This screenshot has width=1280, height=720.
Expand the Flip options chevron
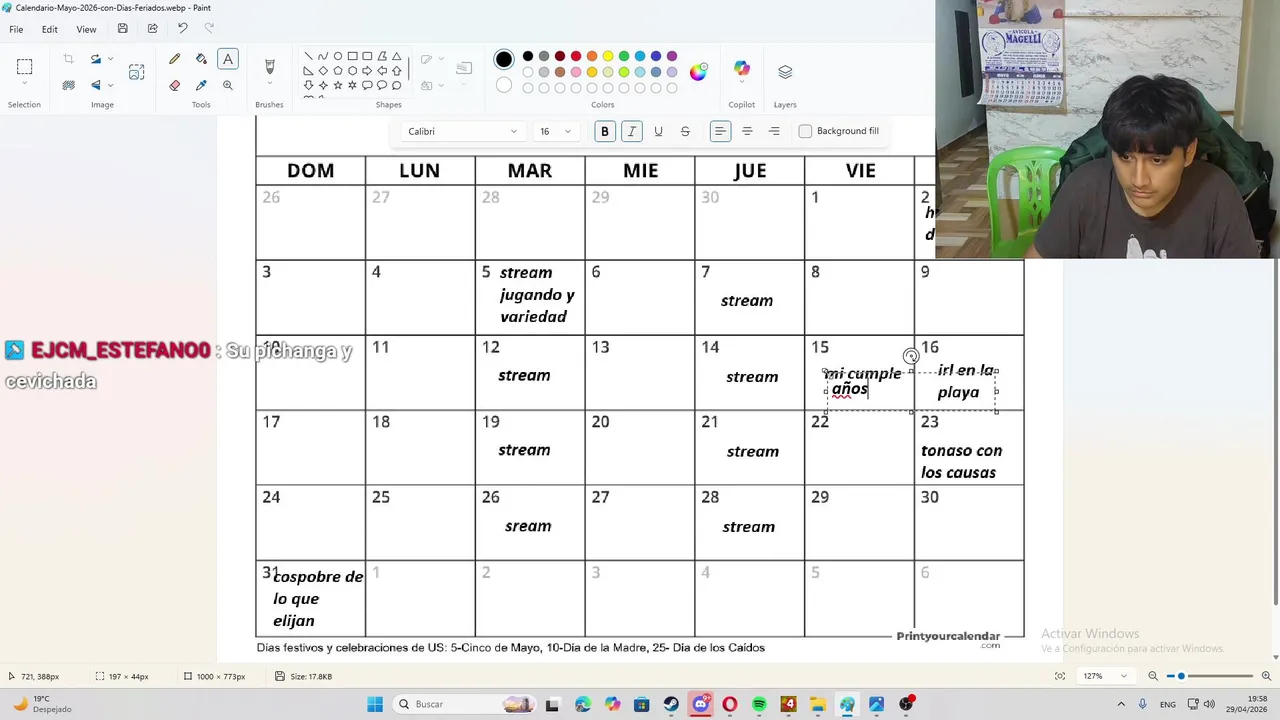[x=110, y=86]
